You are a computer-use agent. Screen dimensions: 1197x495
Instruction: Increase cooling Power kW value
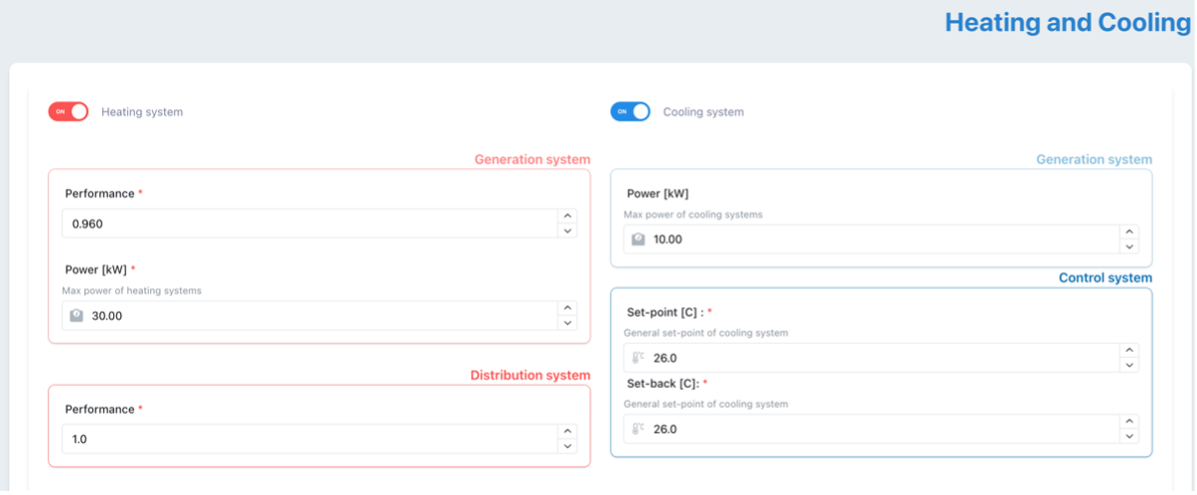1129,232
